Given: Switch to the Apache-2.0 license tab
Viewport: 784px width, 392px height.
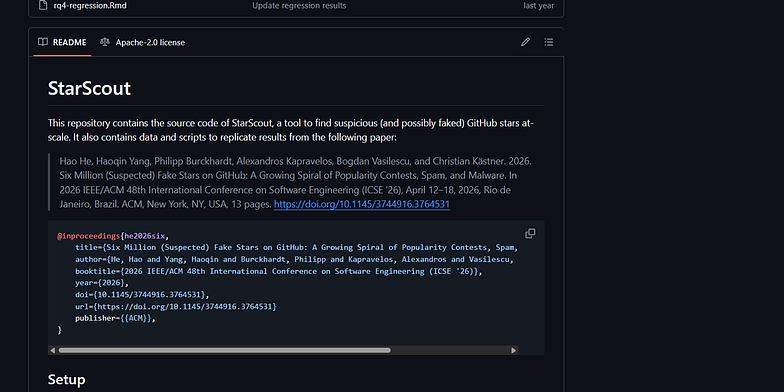Looking at the screenshot, I should [142, 42].
